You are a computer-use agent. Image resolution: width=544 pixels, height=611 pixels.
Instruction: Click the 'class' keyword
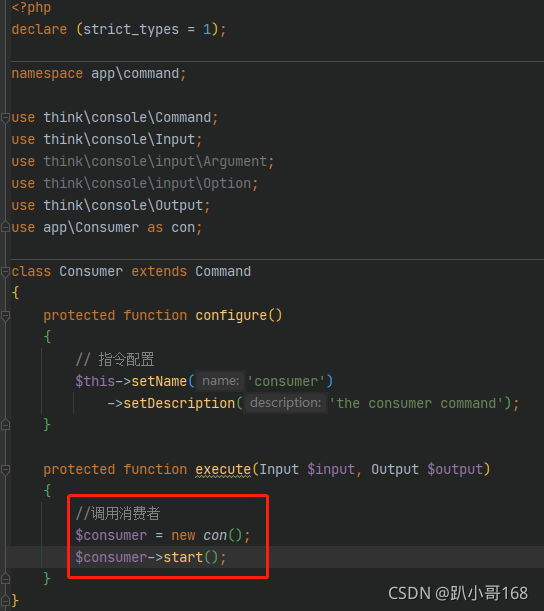[31, 271]
